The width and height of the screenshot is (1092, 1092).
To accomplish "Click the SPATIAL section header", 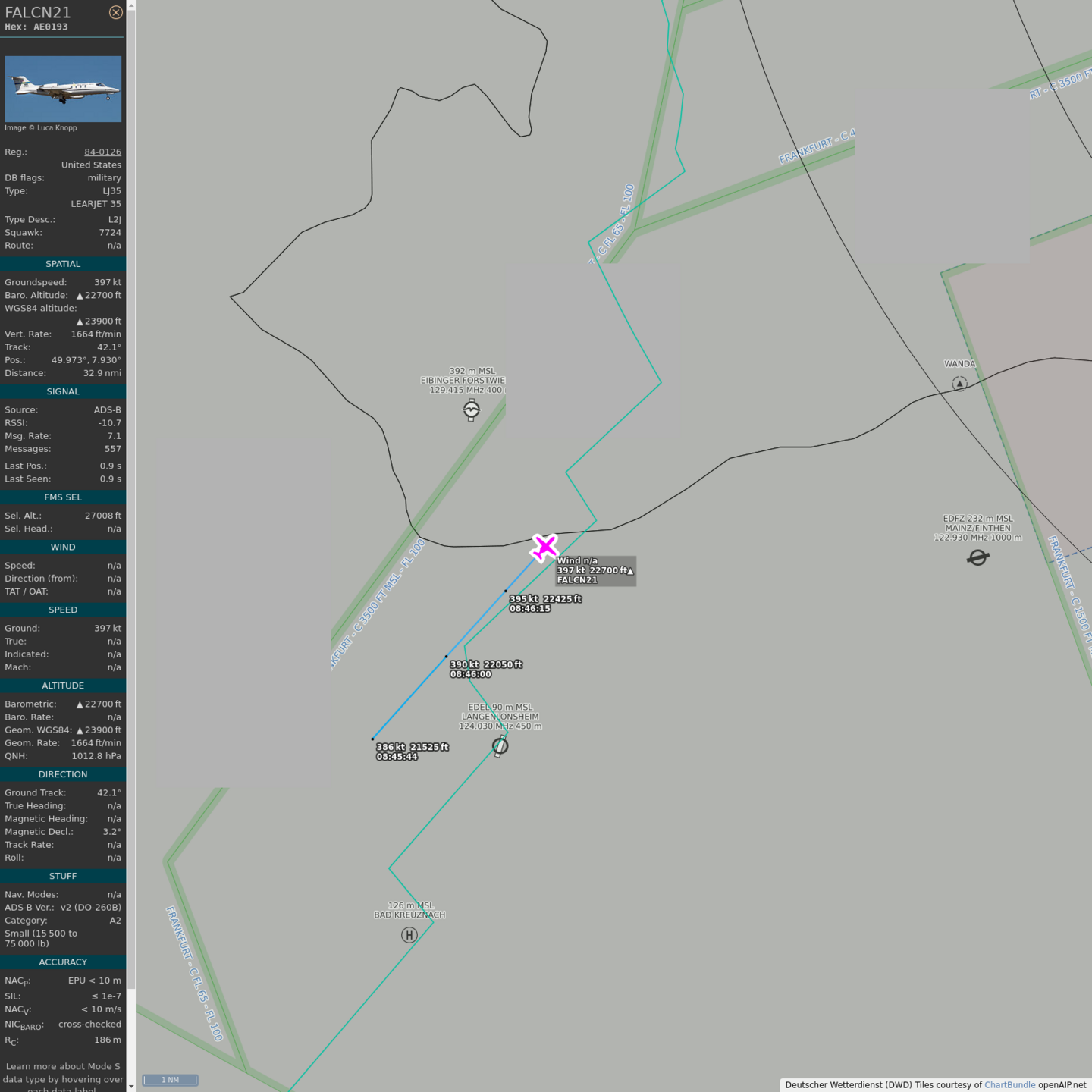I will (63, 264).
